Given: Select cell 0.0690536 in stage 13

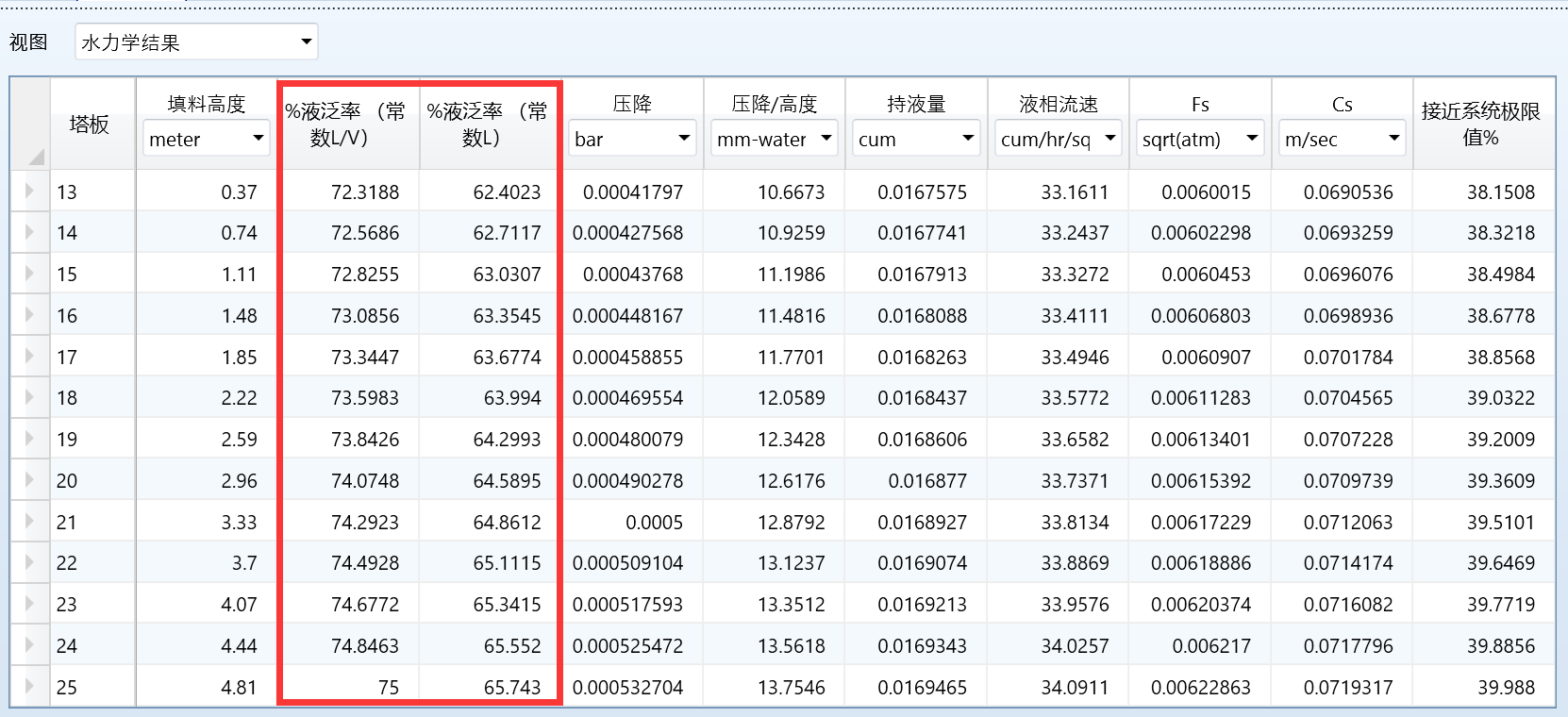Looking at the screenshot, I should tap(1343, 192).
